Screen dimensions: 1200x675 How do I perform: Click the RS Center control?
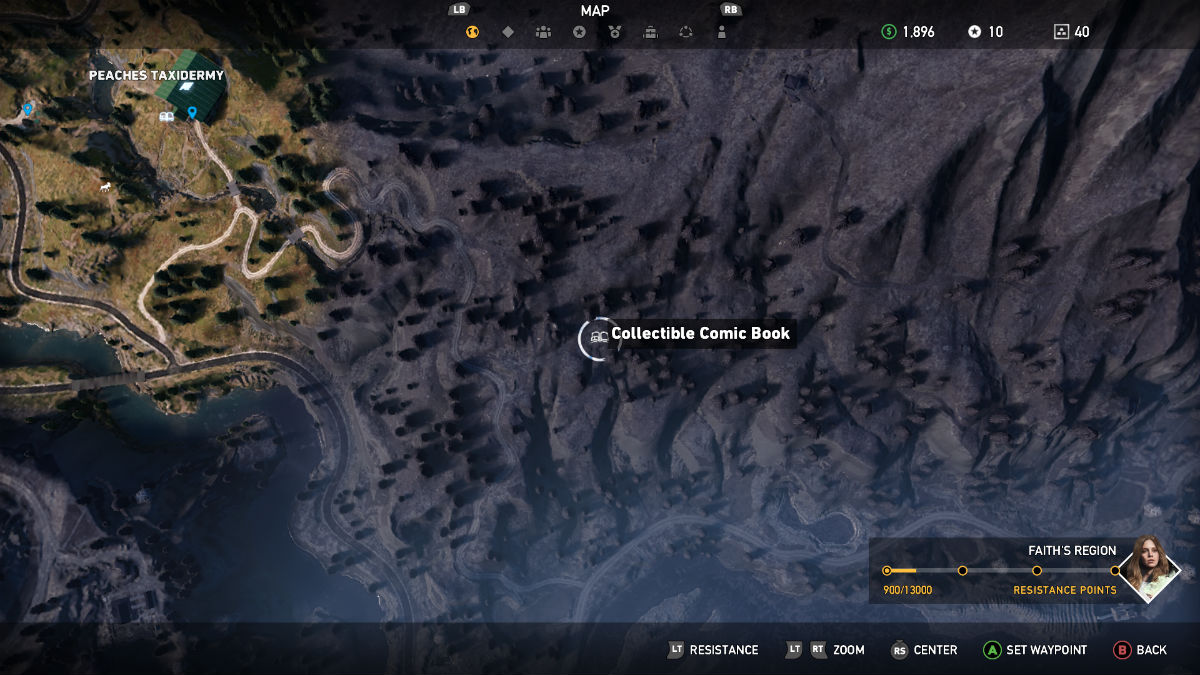924,650
